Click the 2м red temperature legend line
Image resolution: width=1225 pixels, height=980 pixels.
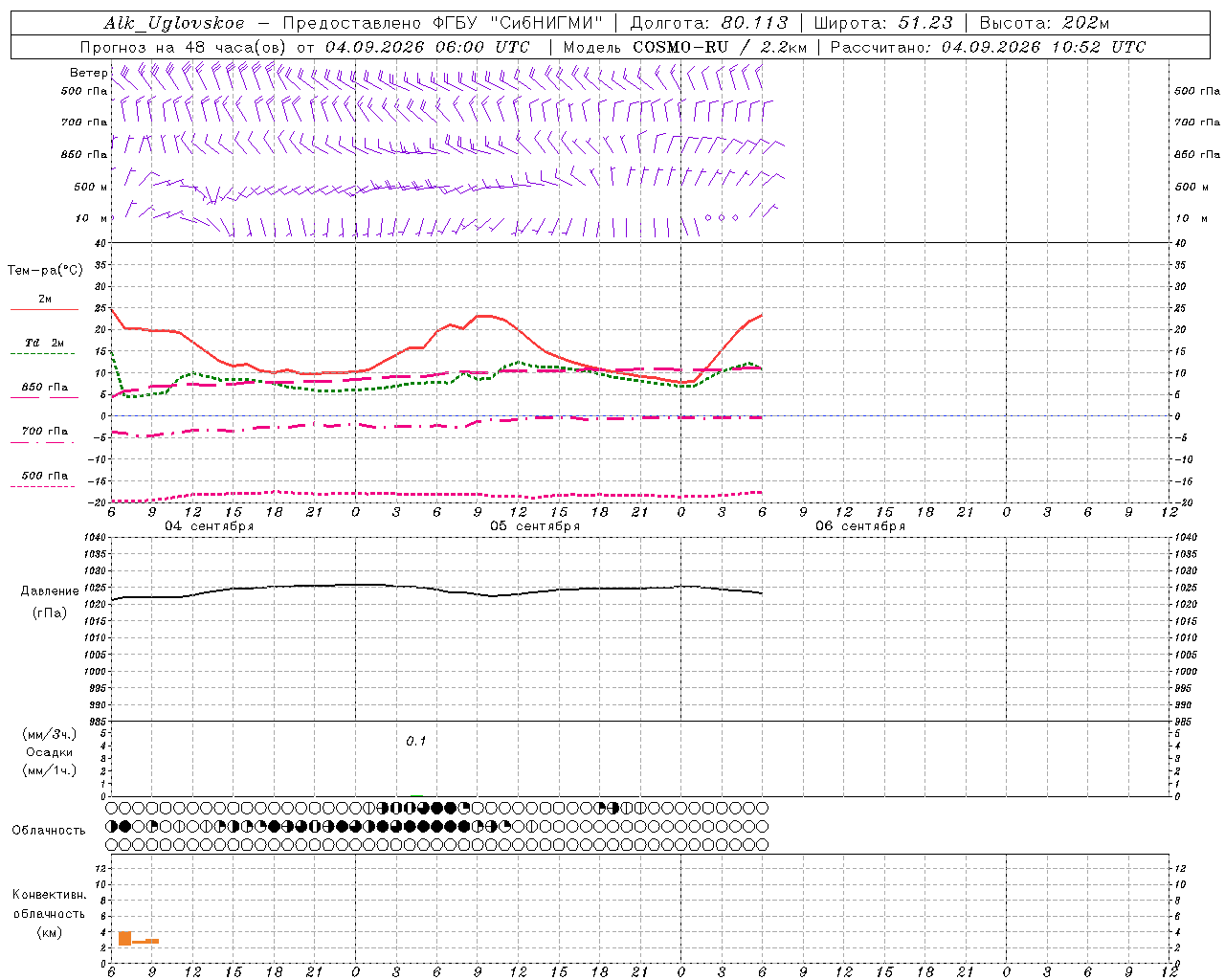coord(44,309)
